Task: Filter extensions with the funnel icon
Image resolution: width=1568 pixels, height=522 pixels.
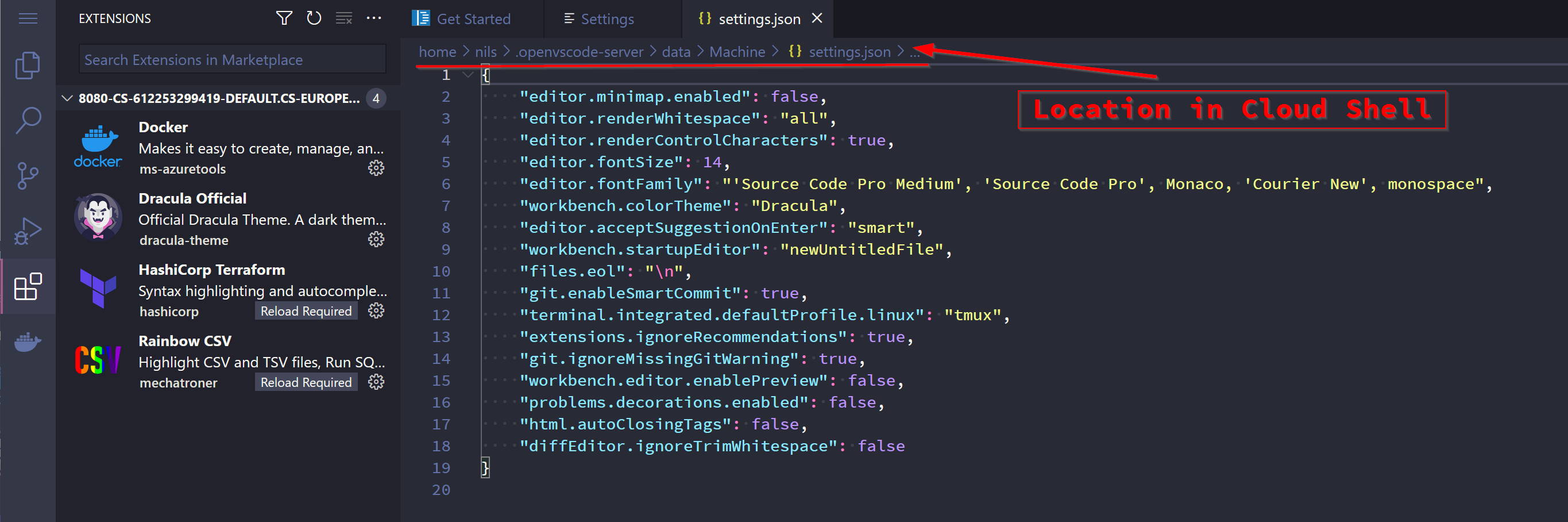Action: tap(284, 18)
